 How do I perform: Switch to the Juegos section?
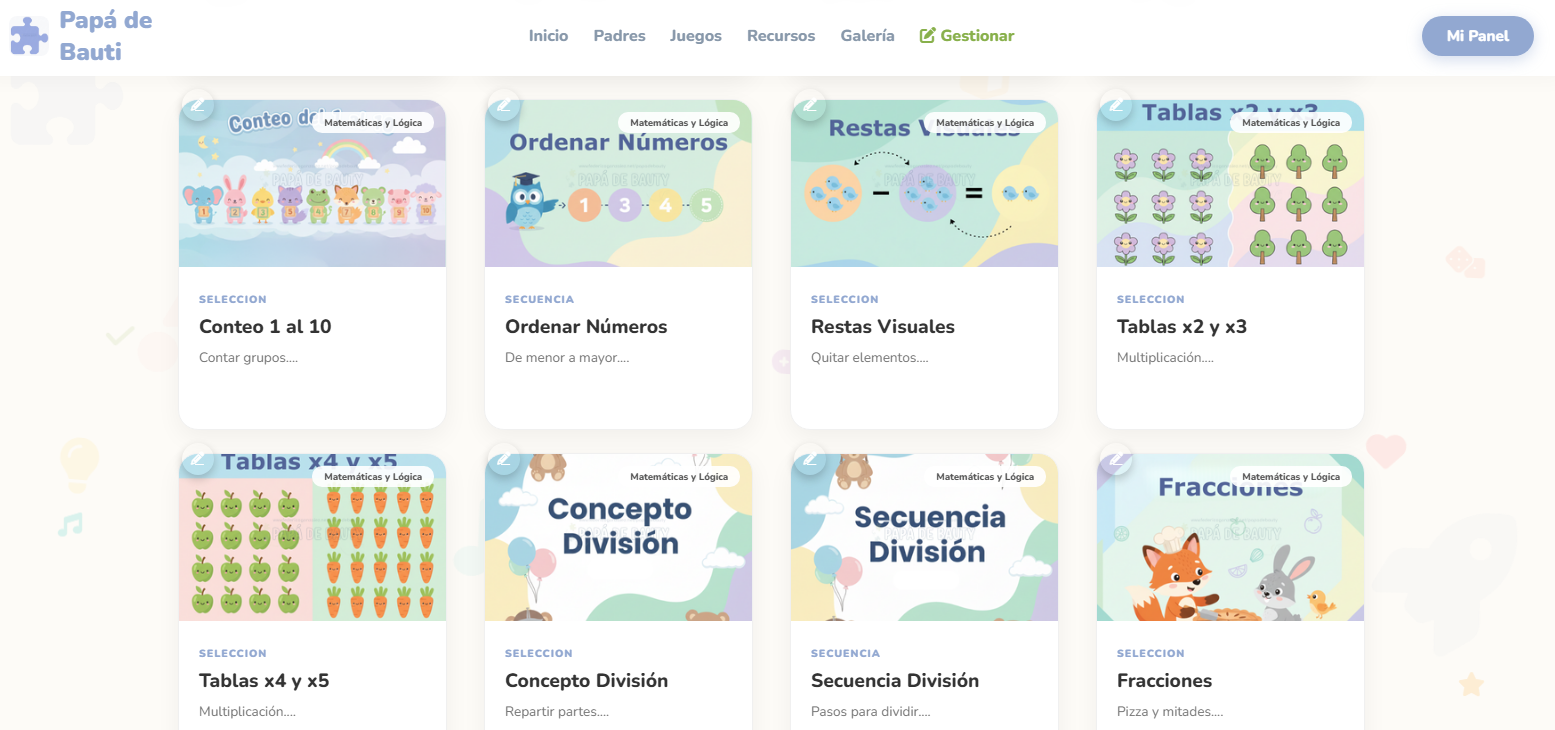(x=696, y=36)
